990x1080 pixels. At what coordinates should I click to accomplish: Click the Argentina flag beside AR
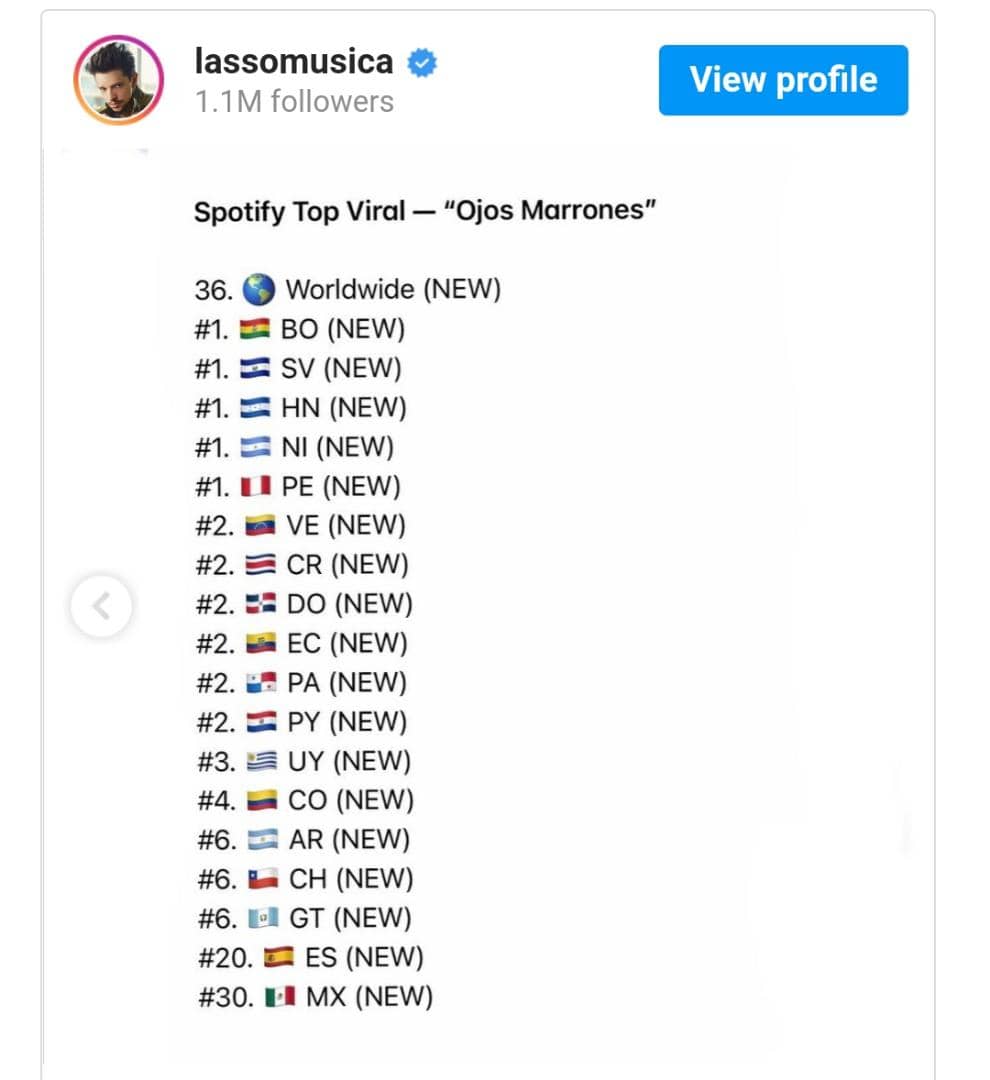tap(262, 840)
